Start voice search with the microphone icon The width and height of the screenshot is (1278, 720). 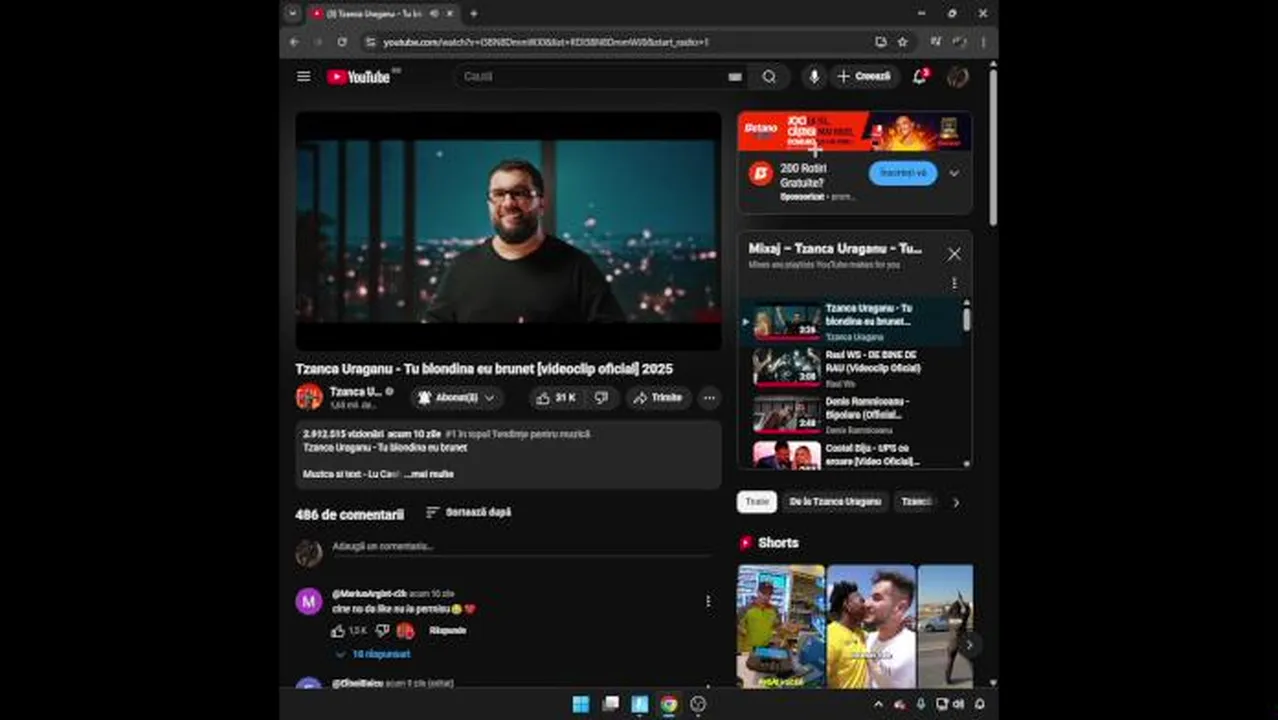(814, 76)
